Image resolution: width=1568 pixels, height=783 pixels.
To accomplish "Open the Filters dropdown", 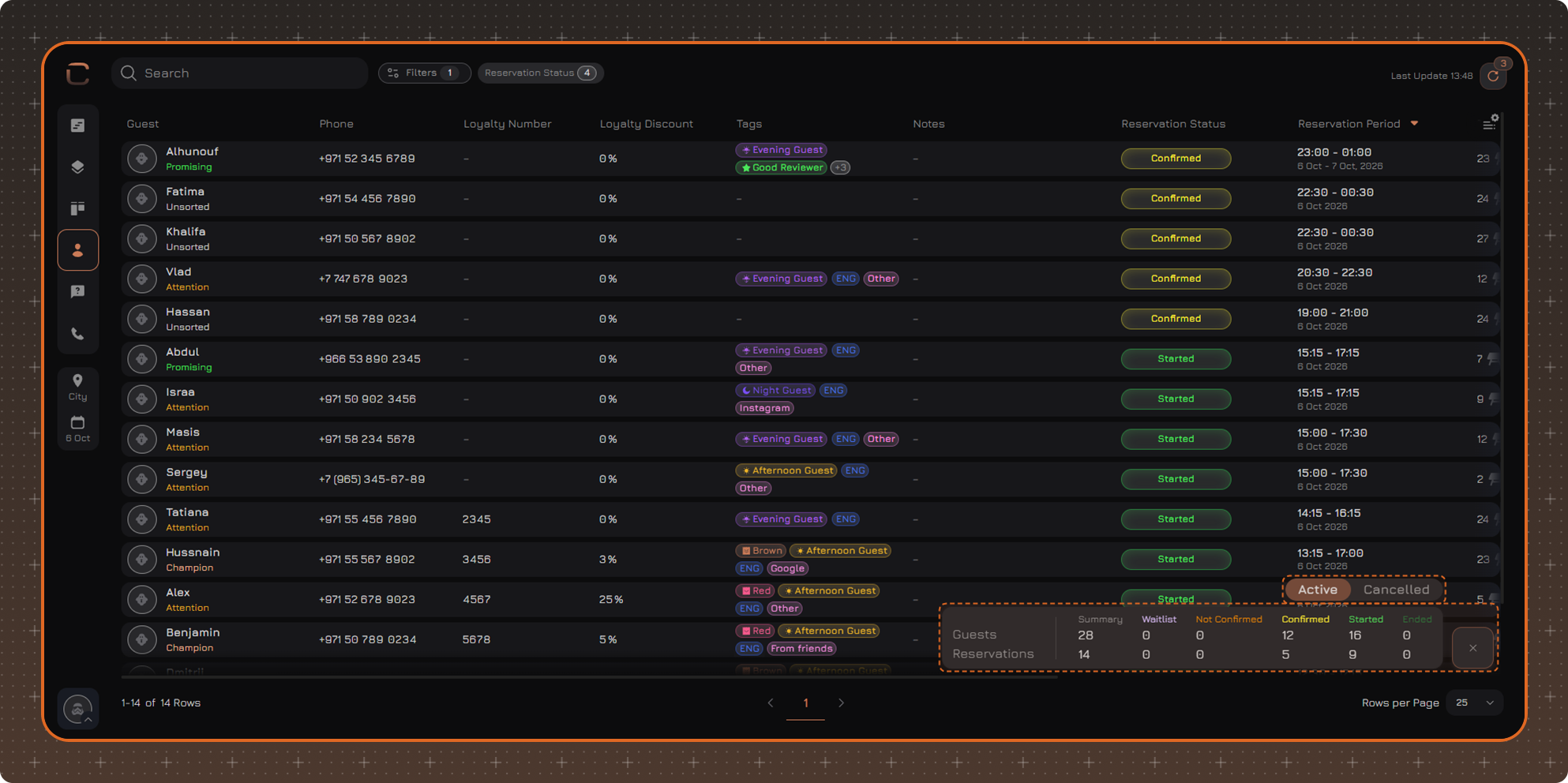I will pos(424,73).
